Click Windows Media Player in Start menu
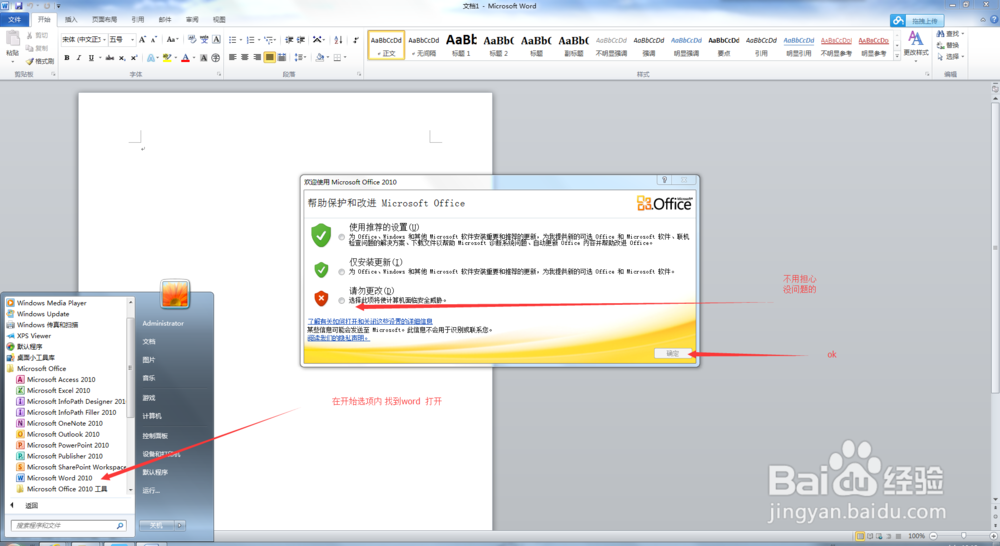This screenshot has height=546, width=1000. tap(51, 303)
